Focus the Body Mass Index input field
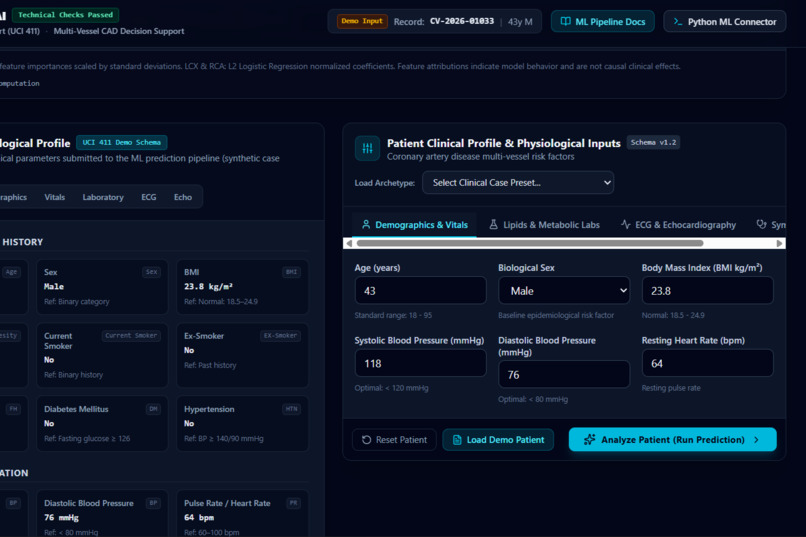The image size is (806, 537). pyautogui.click(x=707, y=291)
